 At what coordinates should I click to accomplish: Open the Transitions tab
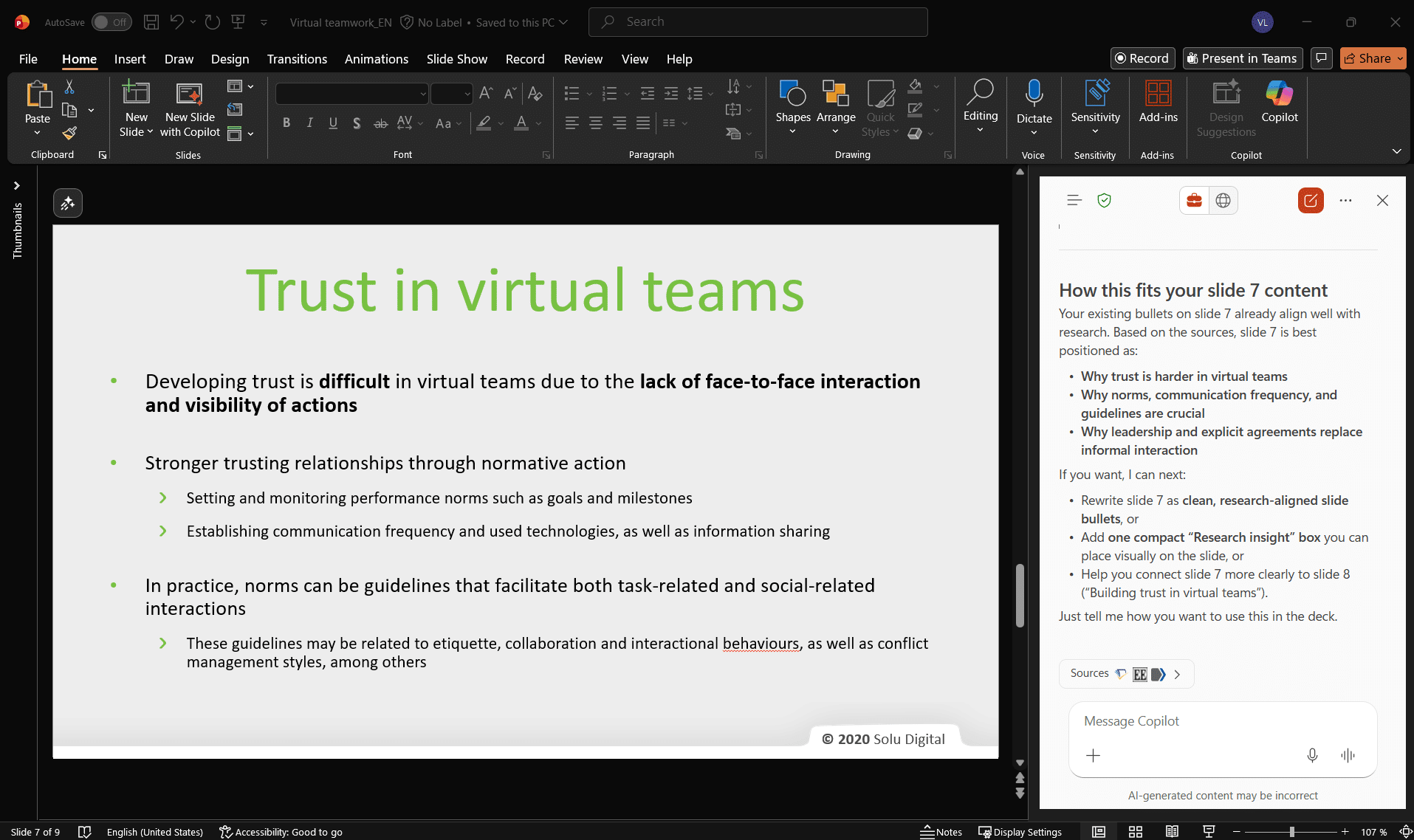(297, 59)
